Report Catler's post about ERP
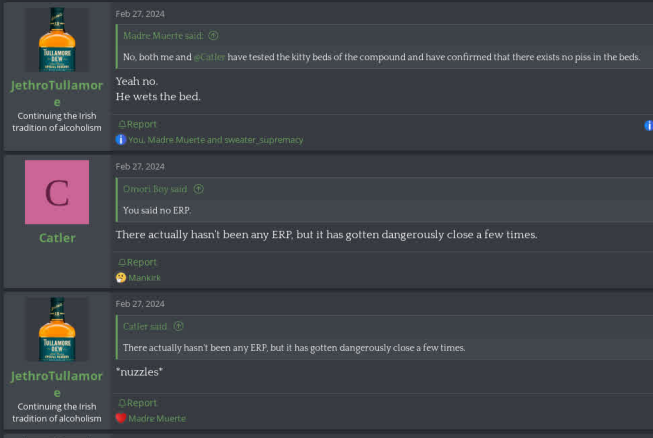The width and height of the screenshot is (653, 438). (137, 262)
